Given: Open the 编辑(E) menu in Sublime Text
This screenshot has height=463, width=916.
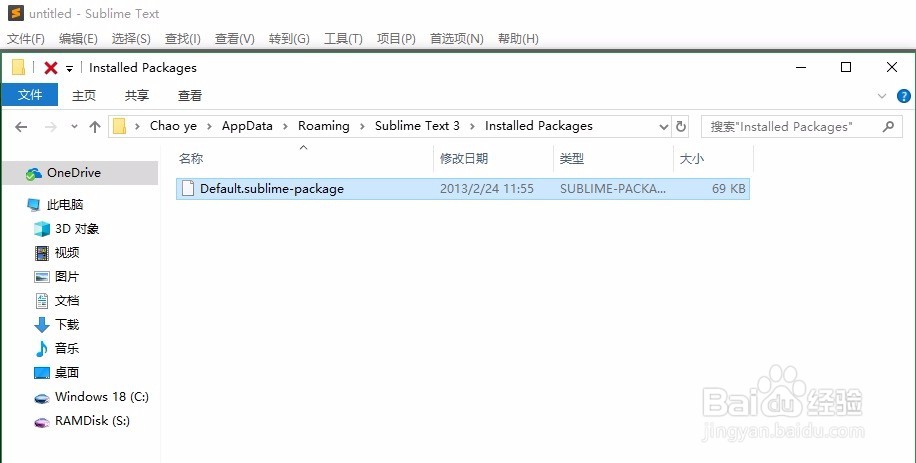Looking at the screenshot, I should pos(78,39).
